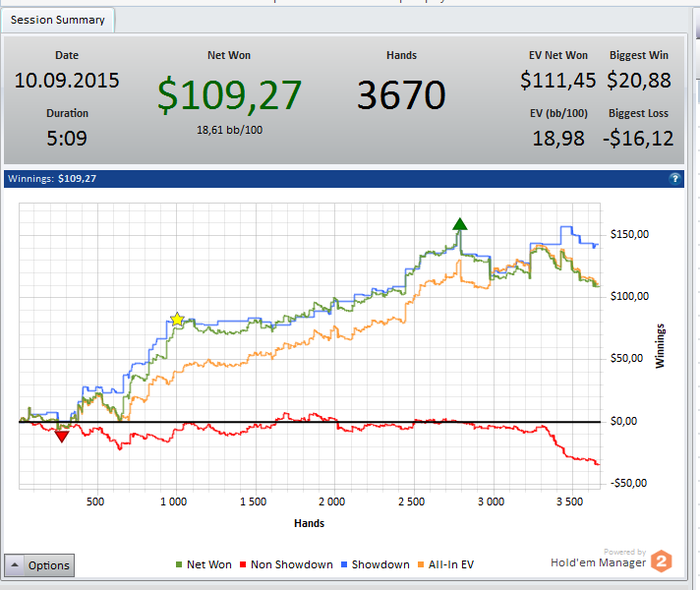Click the 2 000 hands axis label
700x590 pixels.
(x=332, y=502)
